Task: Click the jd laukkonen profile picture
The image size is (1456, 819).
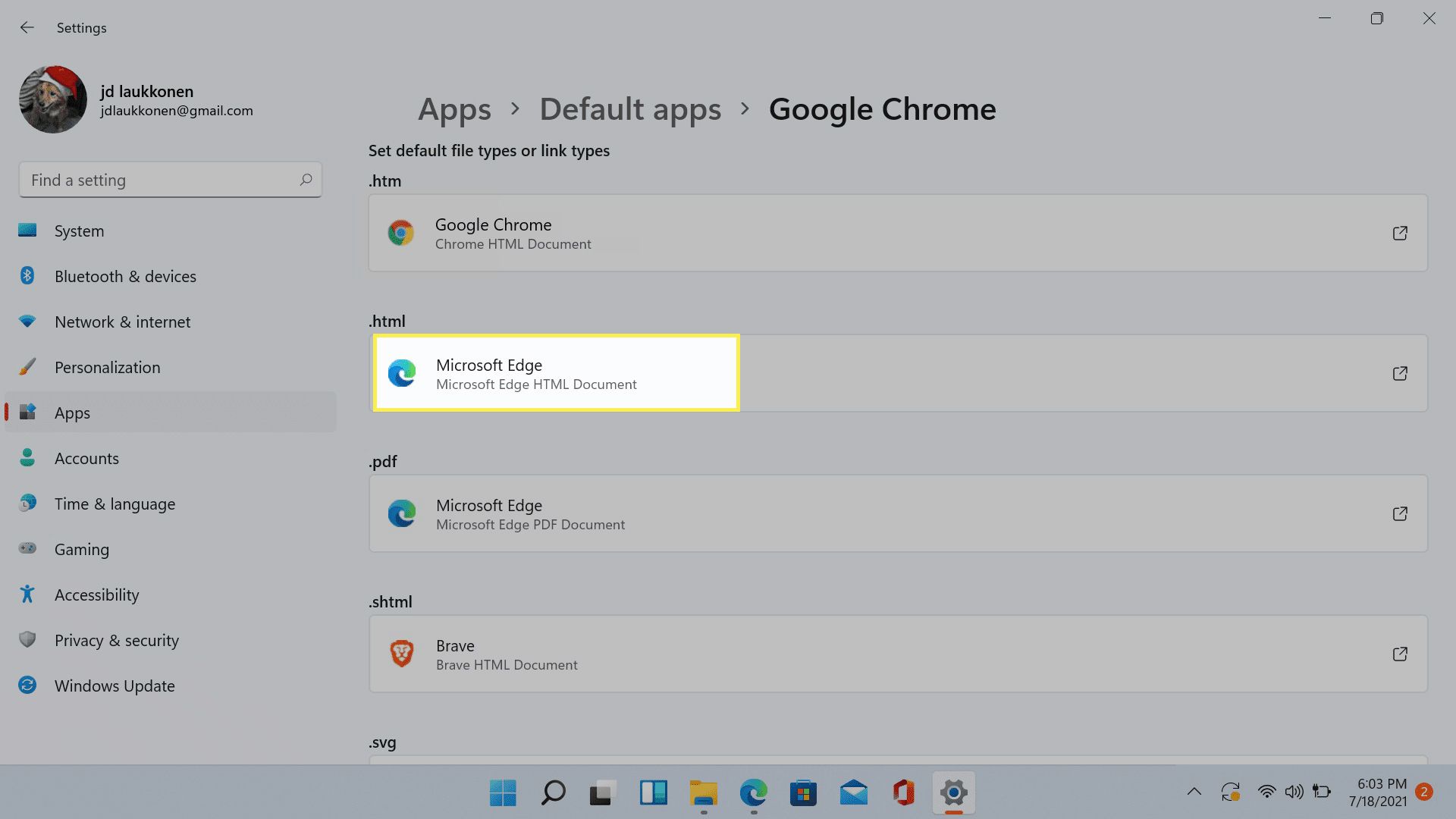Action: pos(53,99)
